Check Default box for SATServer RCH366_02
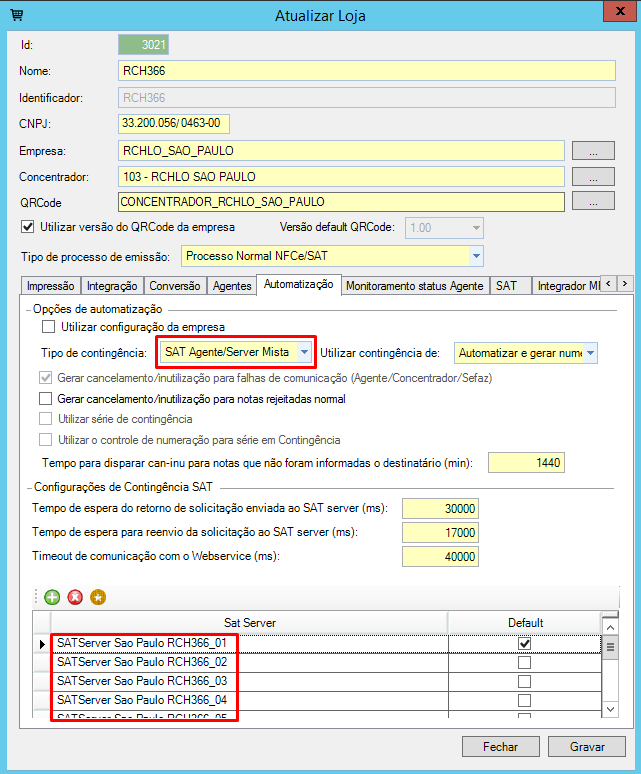 (x=524, y=662)
